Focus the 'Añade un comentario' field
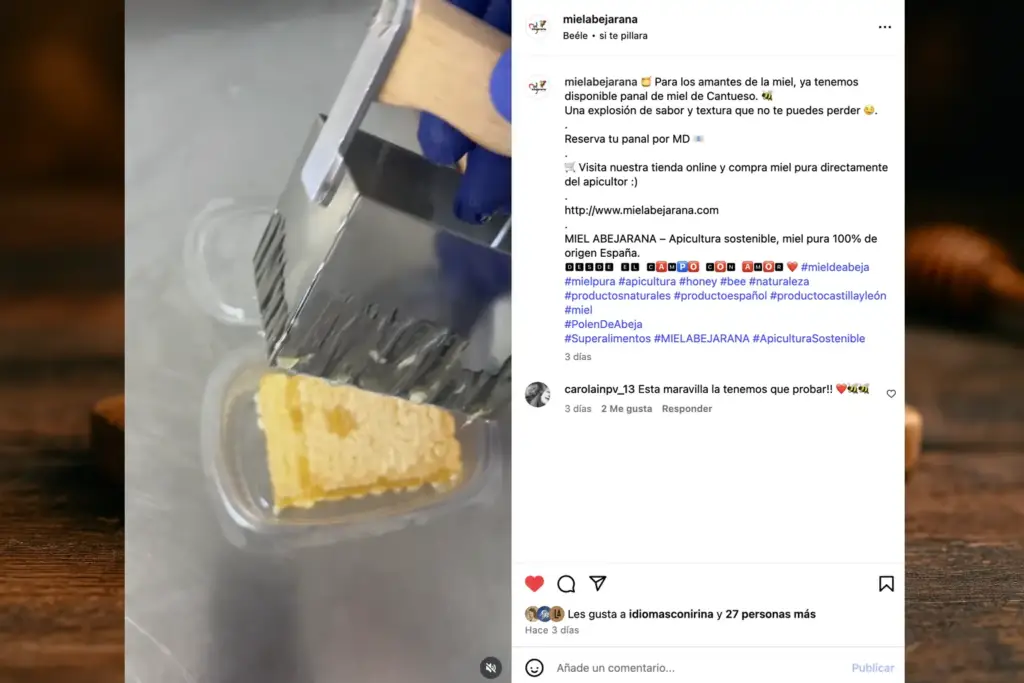The image size is (1024, 683). click(700, 667)
